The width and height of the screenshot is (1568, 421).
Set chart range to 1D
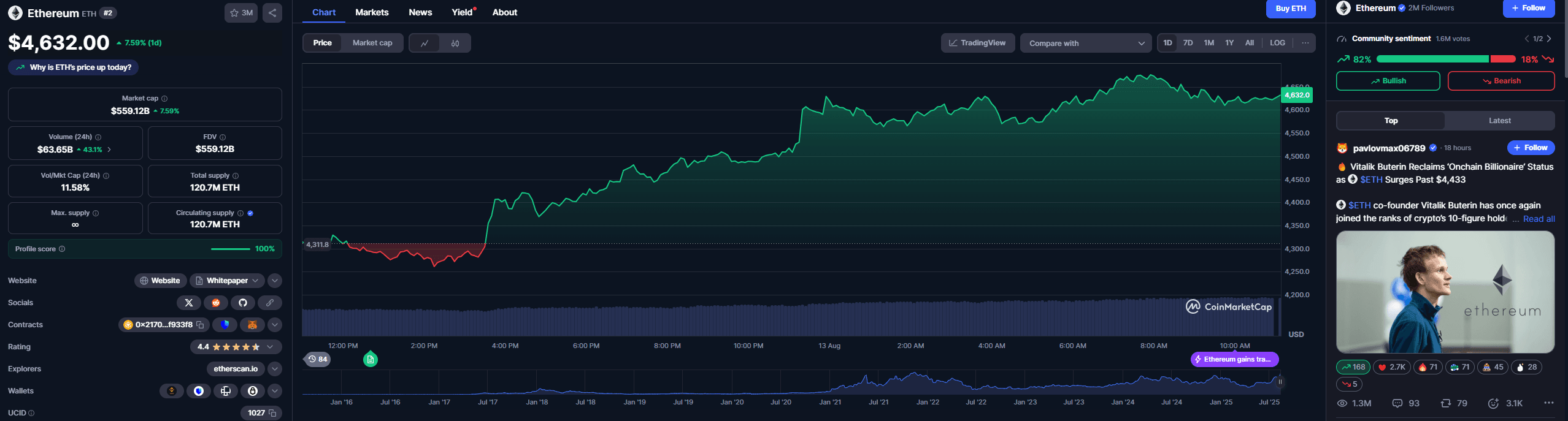[x=1167, y=43]
